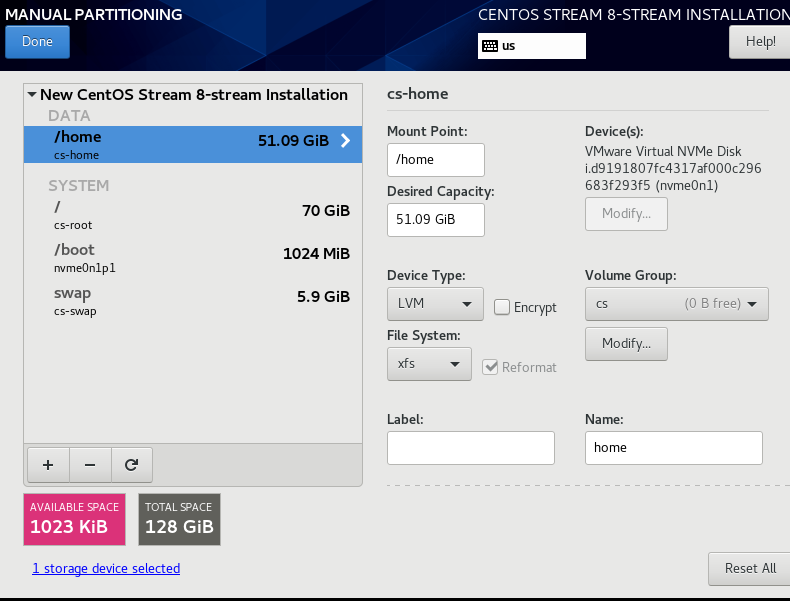Select the swap cs-swap partition
The height and width of the screenshot is (601, 790).
193,301
